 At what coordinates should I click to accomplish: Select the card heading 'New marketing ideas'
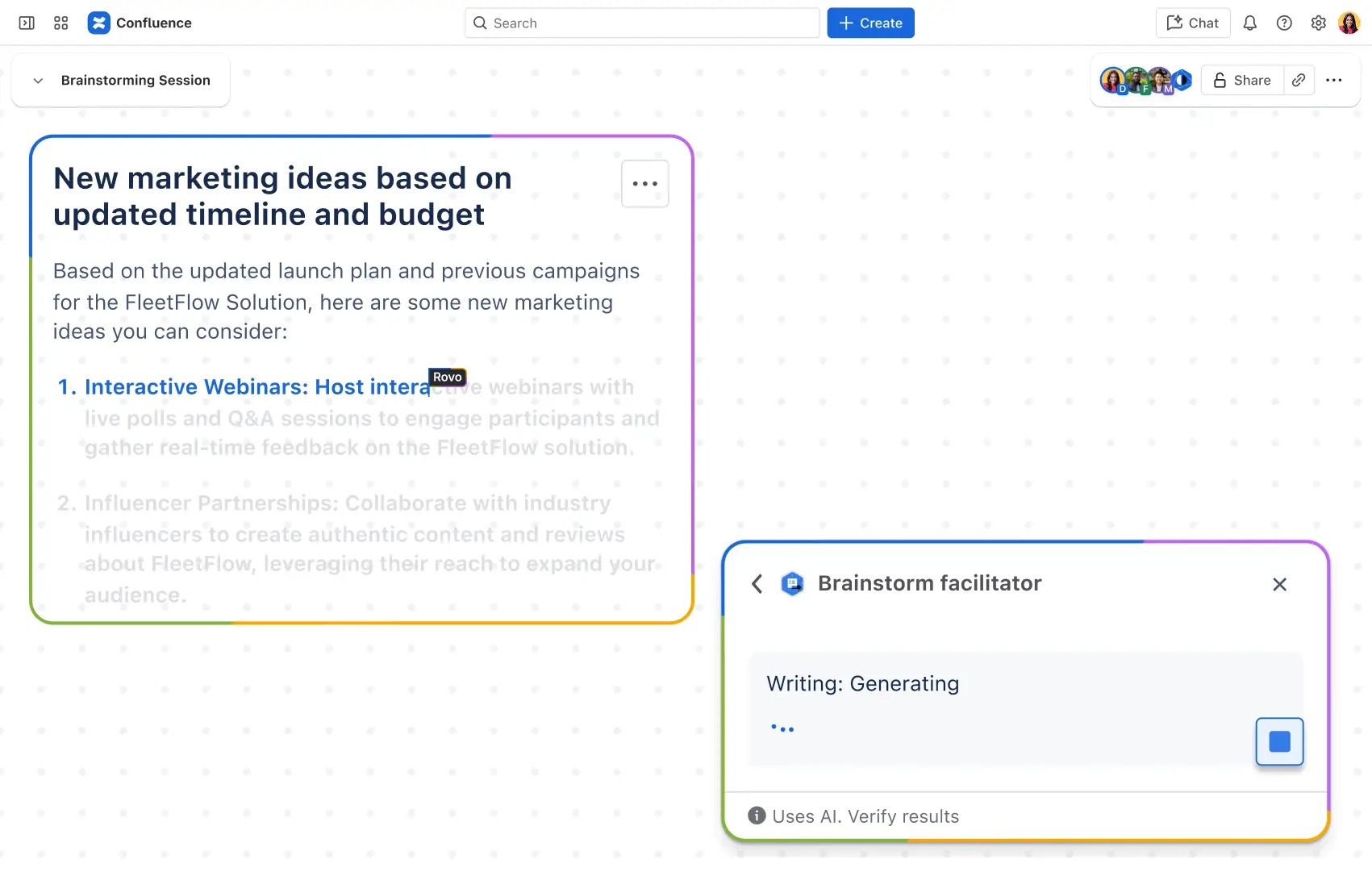click(x=283, y=196)
